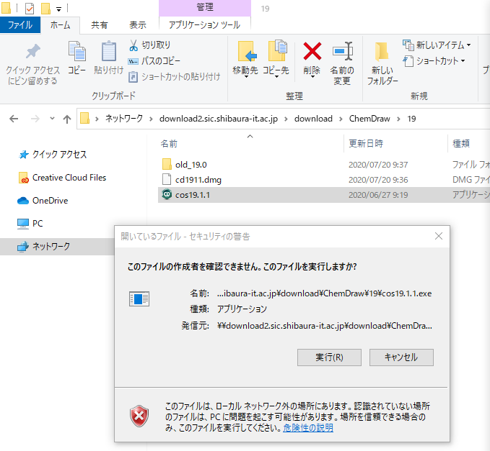Select OneDrive in the navigation pane

[x=50, y=201]
